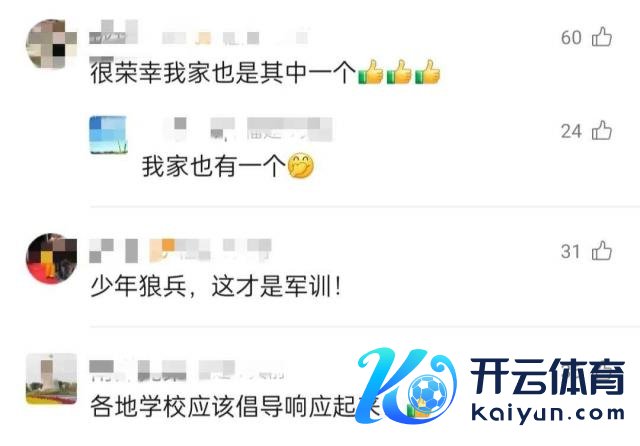
Task: Open blurred username above 我家也有一个 reply
Action: [x=248, y=129]
